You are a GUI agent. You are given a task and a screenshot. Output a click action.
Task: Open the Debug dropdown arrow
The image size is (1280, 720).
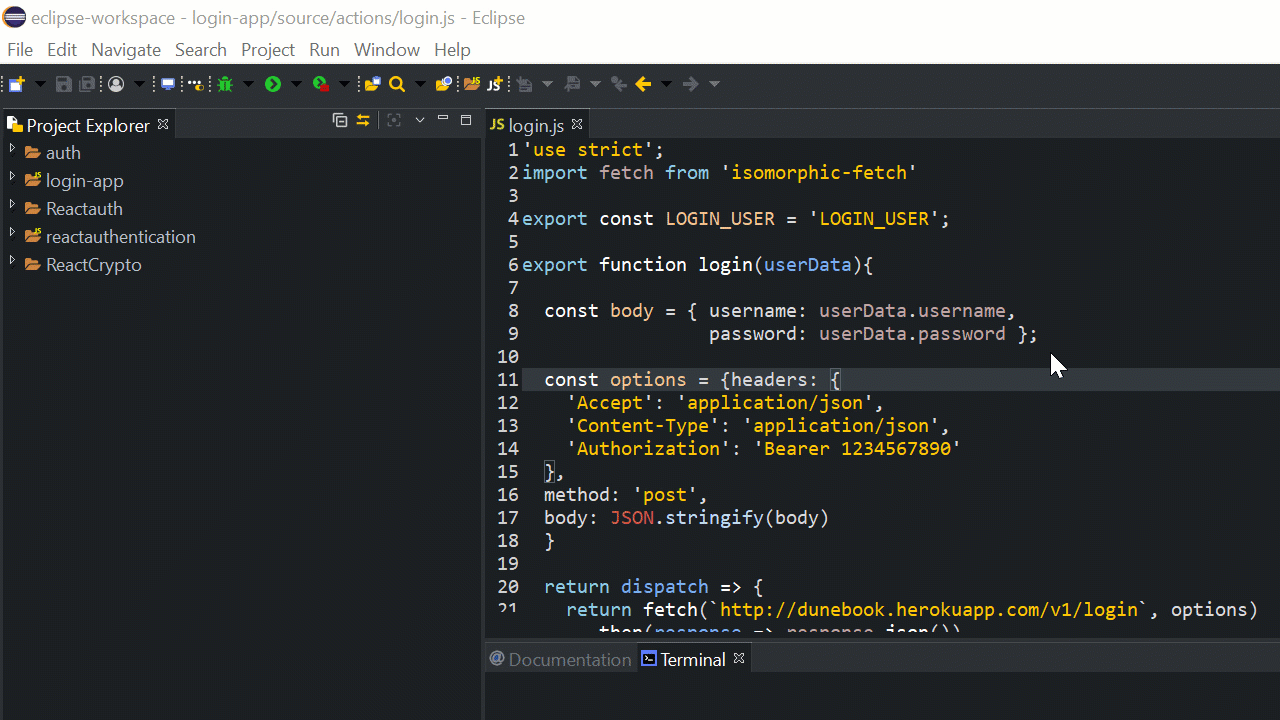coord(249,84)
